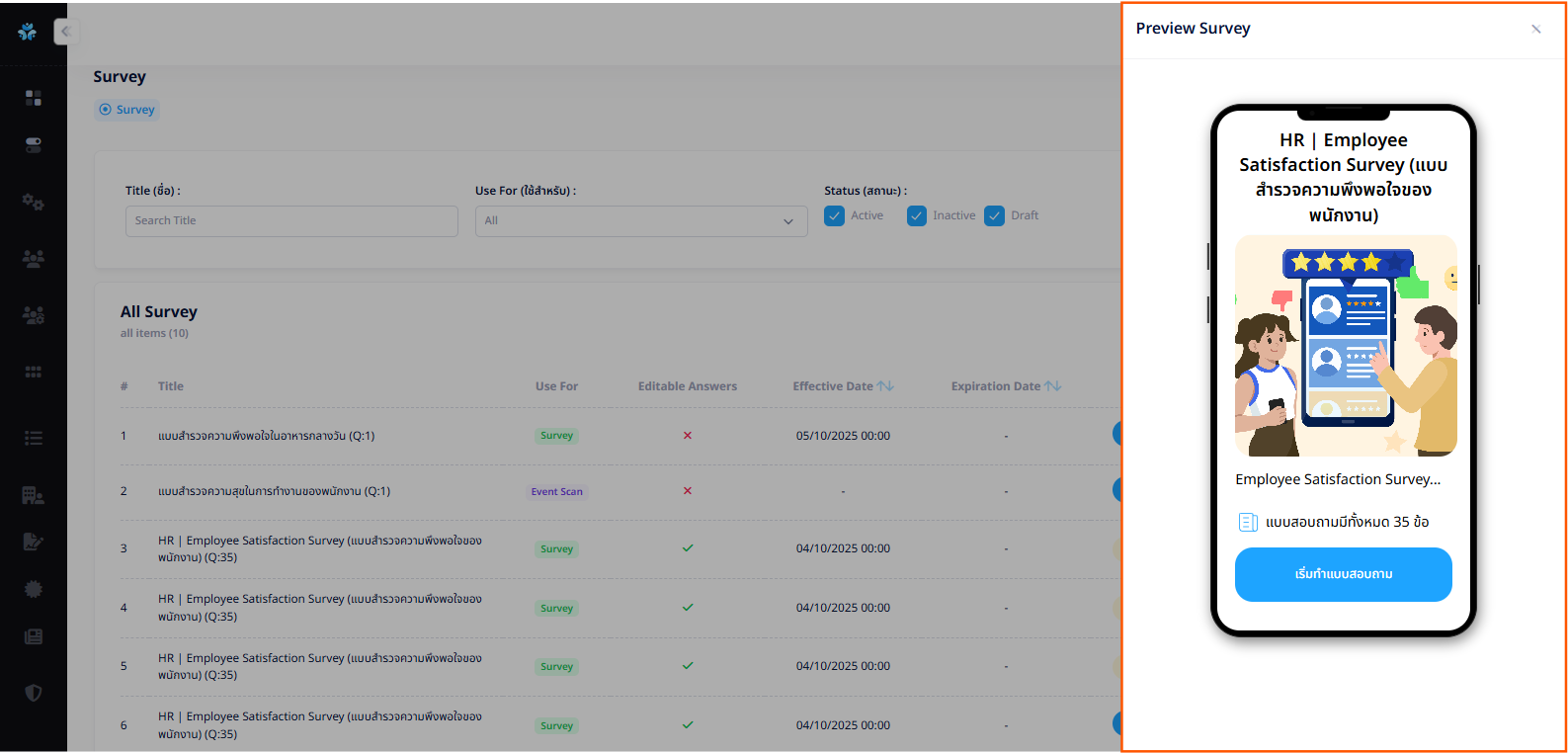Click the Survey breadcrumb tab
Screen dimensions: 1568x753
click(127, 110)
